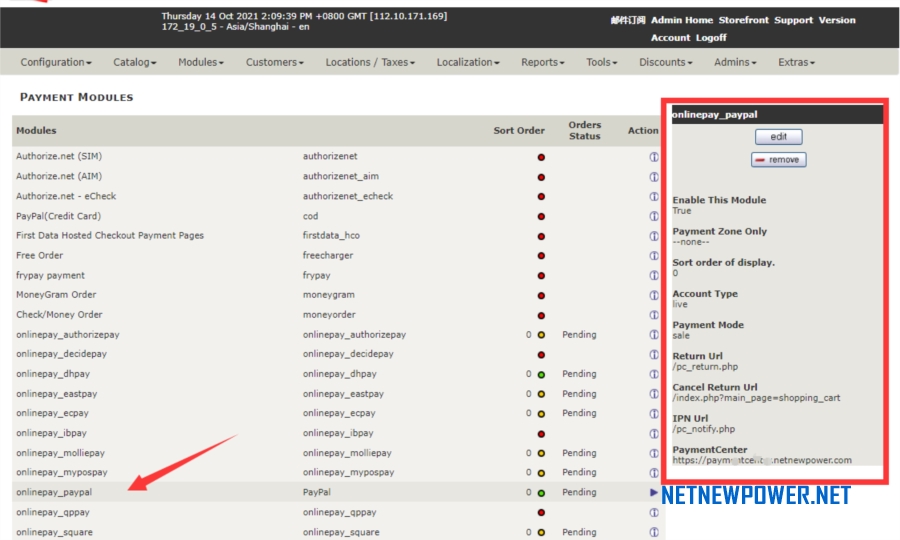Viewport: 900px width, 540px height.
Task: Open the Version link
Action: pos(837,20)
